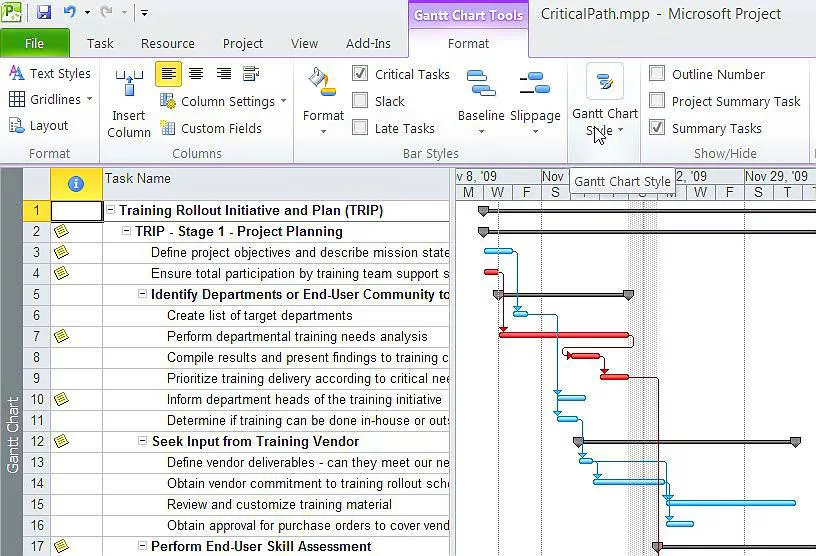Open the Column Settings dropdown

(x=223, y=101)
